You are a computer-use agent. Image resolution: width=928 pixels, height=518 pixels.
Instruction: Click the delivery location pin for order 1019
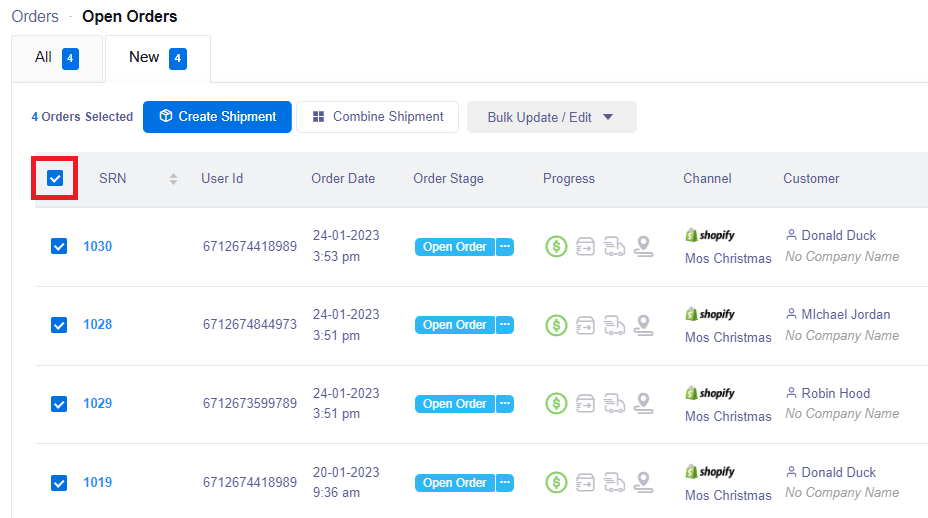(x=643, y=482)
